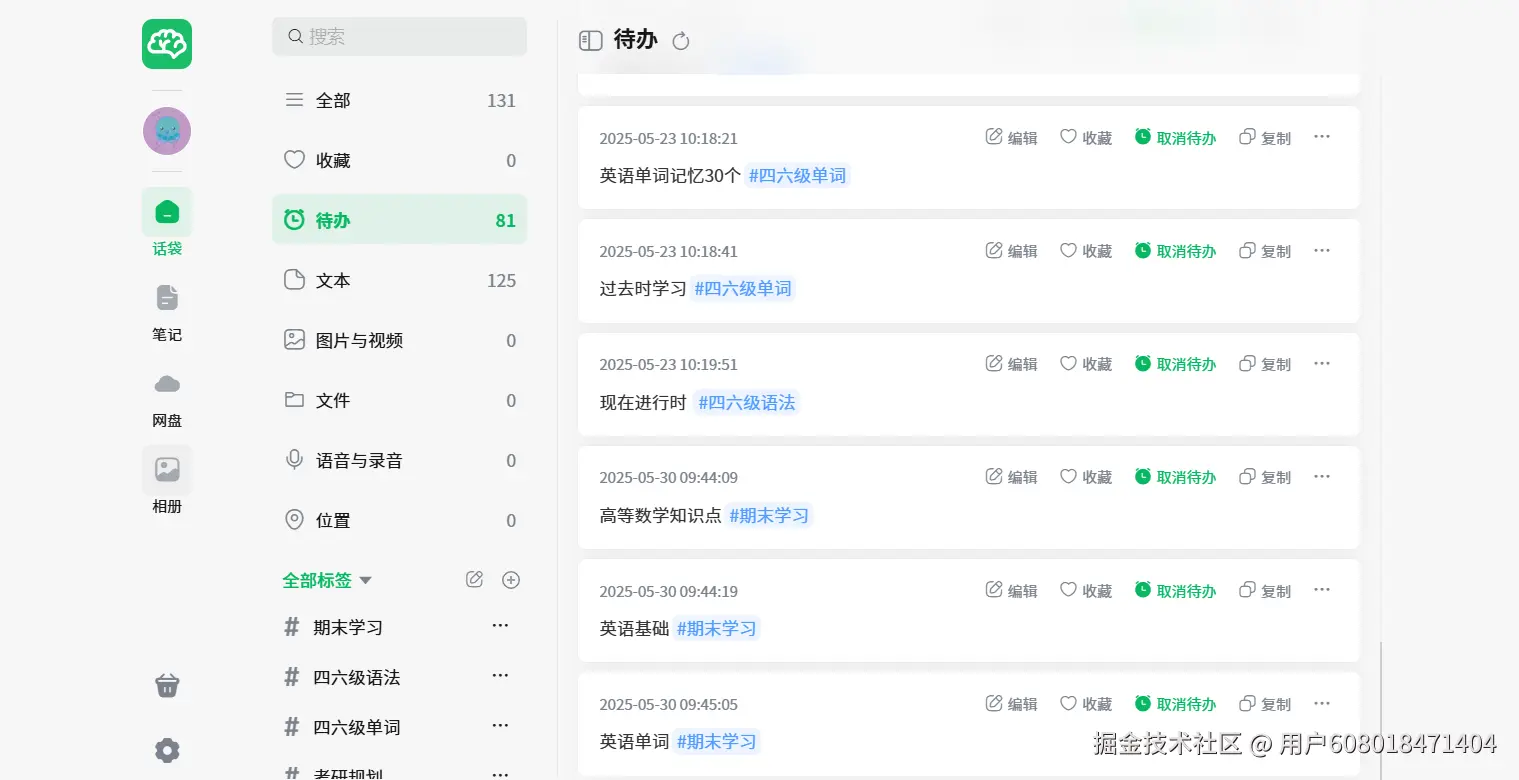Open the 相册 album section

167,481
